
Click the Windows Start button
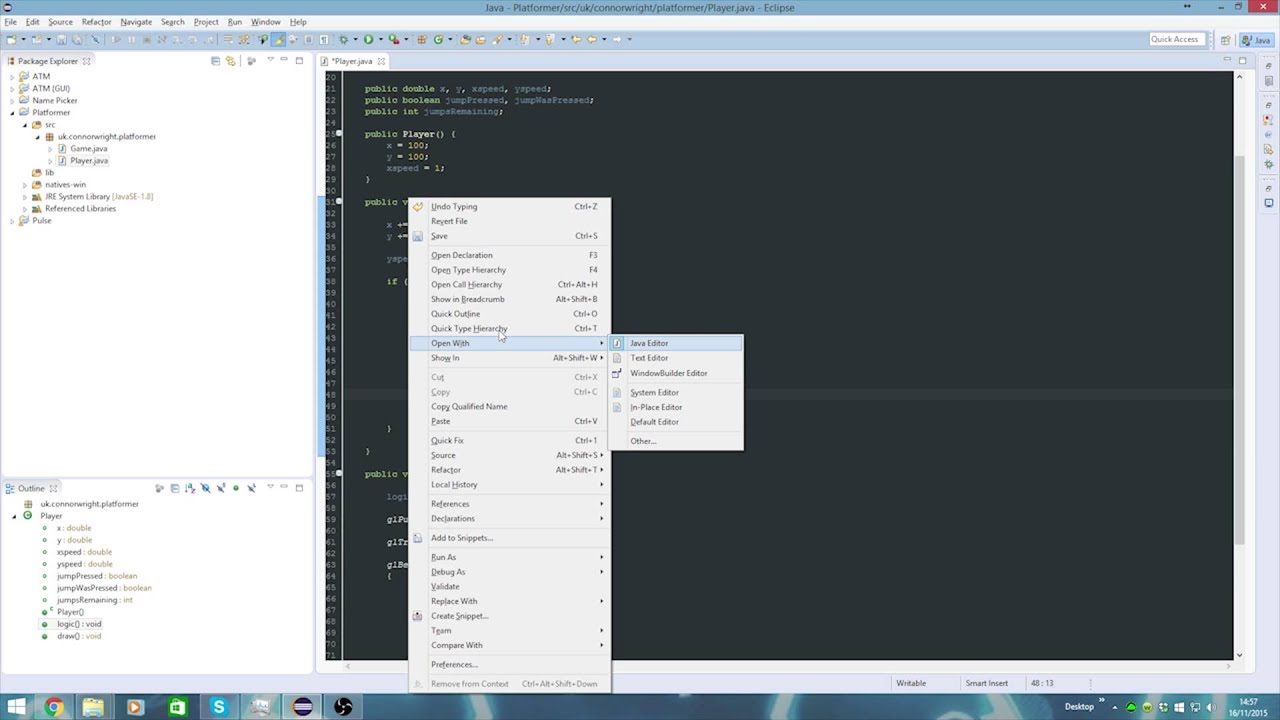16,707
